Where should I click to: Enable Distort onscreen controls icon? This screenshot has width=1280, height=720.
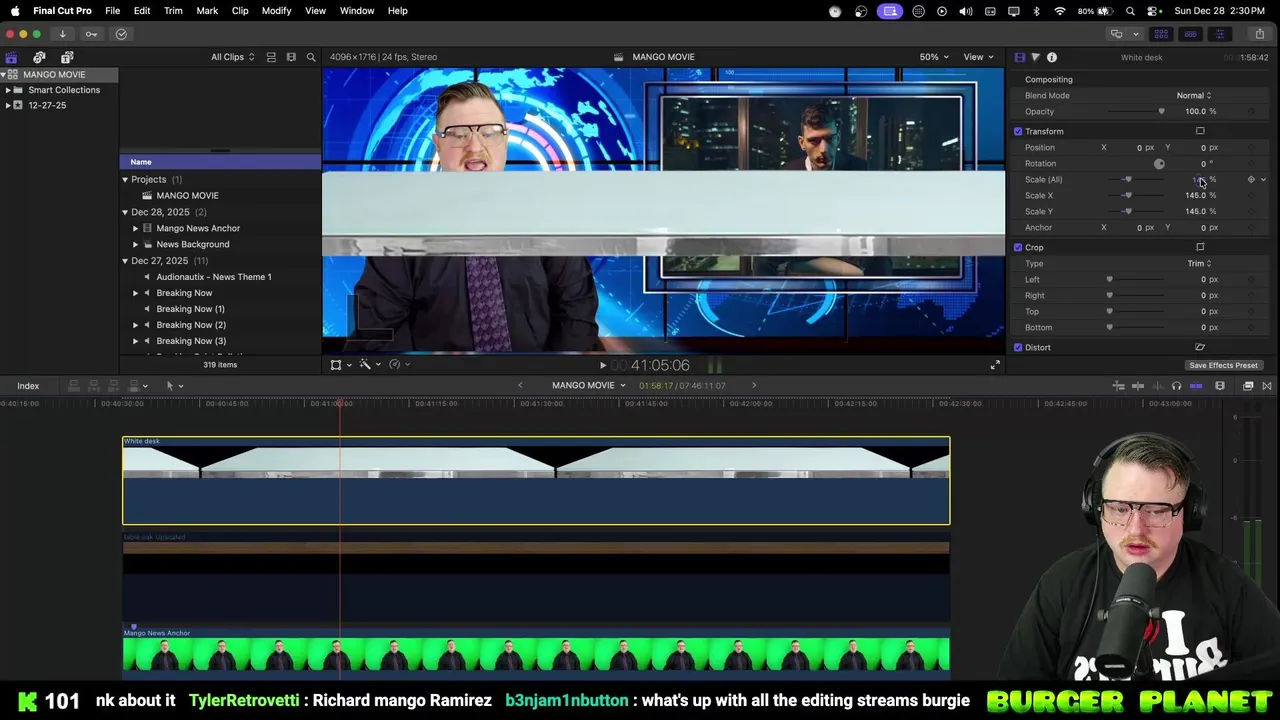tap(1200, 347)
